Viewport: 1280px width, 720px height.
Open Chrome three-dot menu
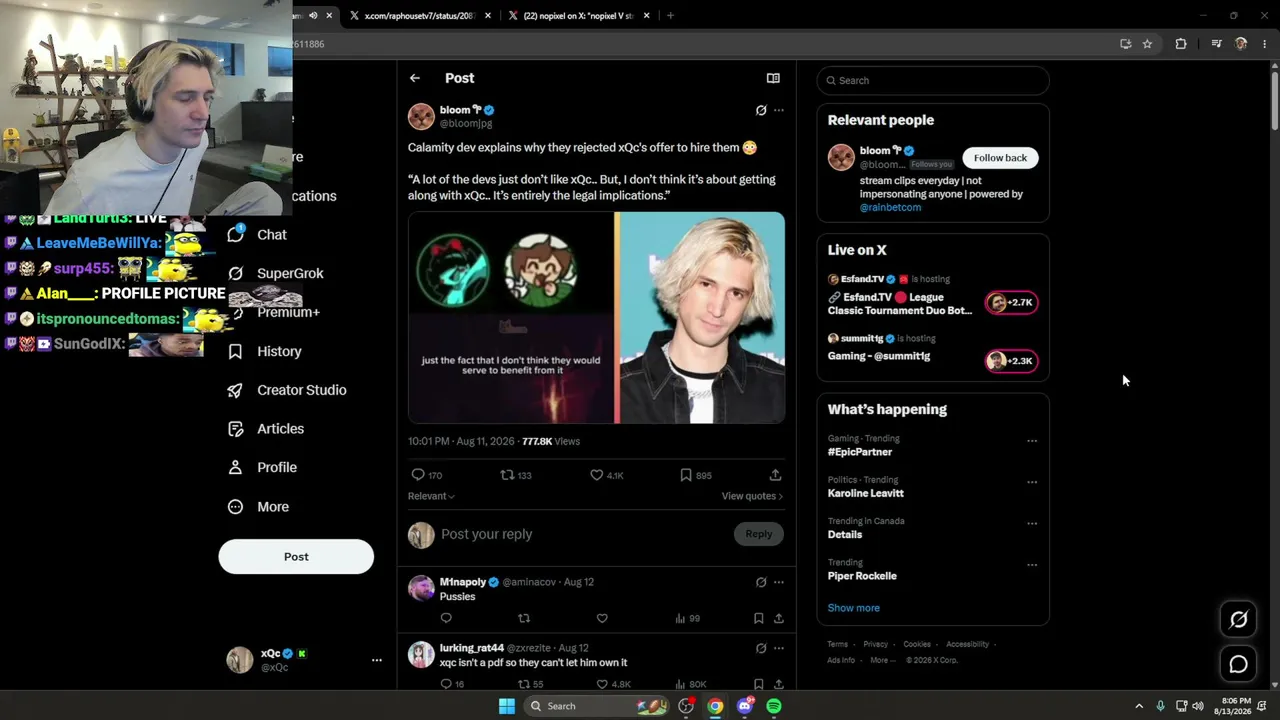point(1265,44)
